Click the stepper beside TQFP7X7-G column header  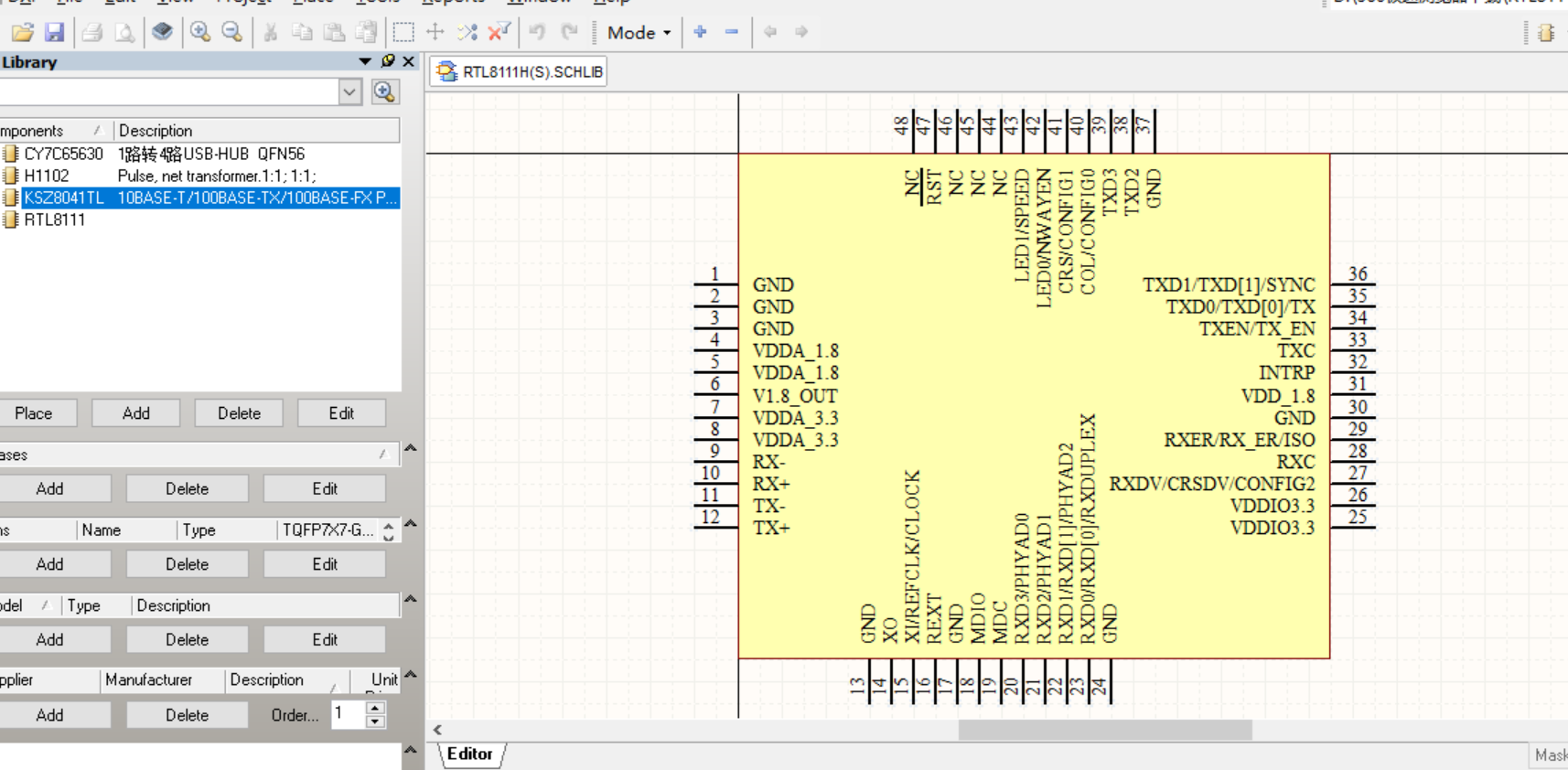389,530
